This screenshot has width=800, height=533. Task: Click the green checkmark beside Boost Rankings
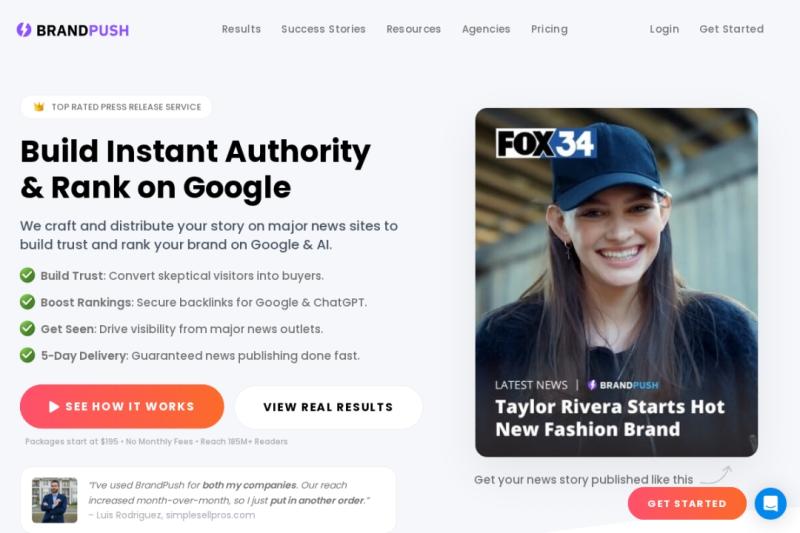(28, 302)
